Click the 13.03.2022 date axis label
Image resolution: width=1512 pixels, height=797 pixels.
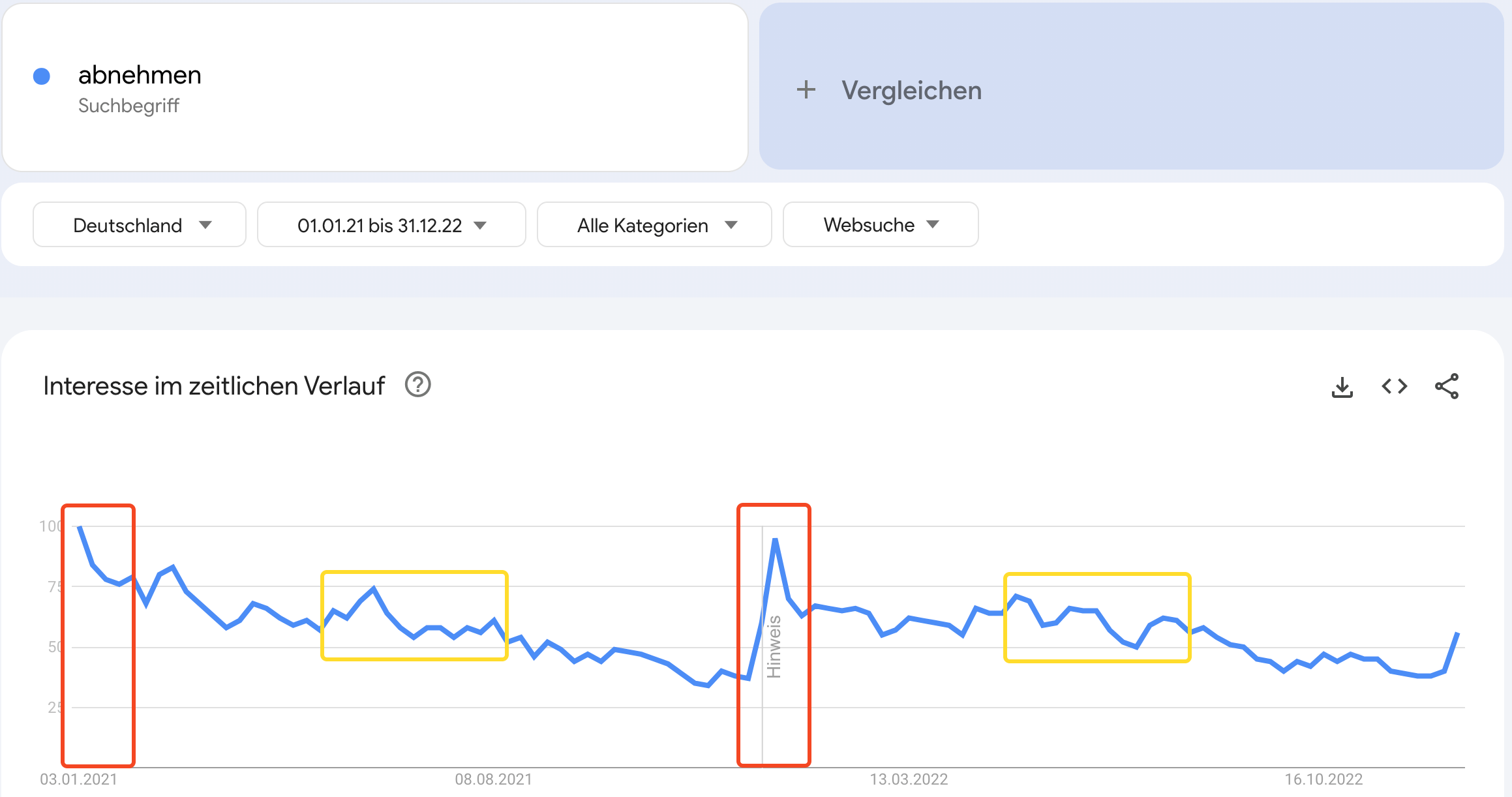coord(909,779)
